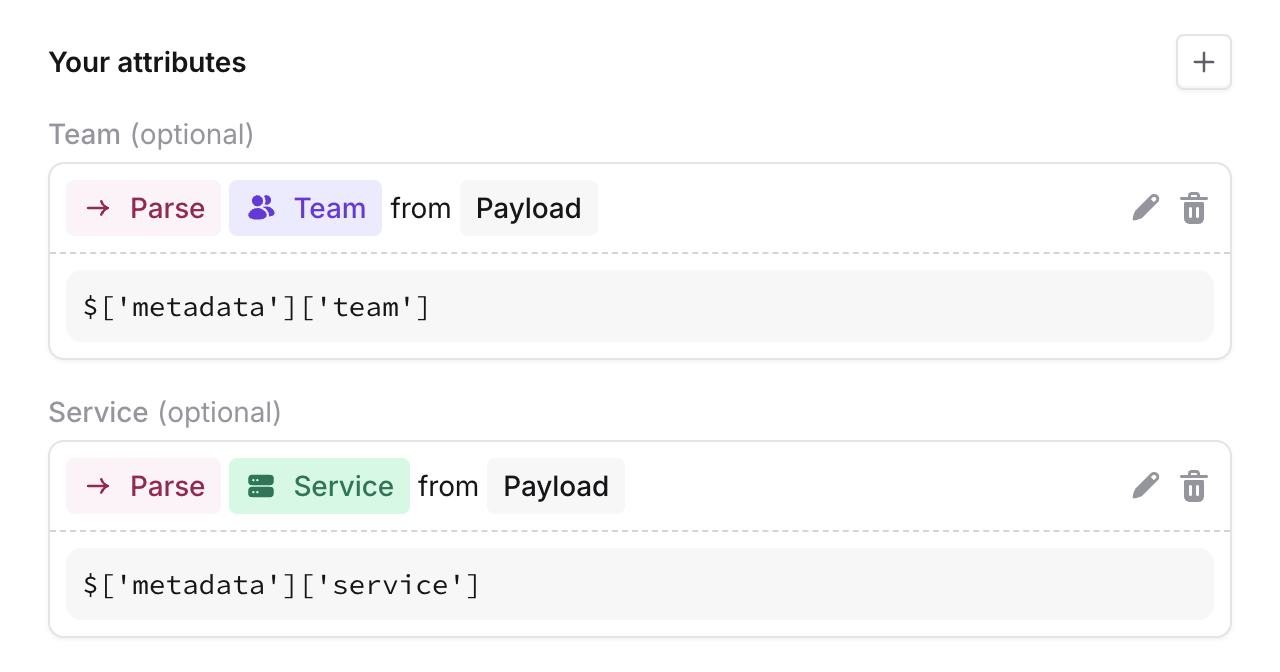
Task: Click the Your attributes heading
Action: [147, 62]
